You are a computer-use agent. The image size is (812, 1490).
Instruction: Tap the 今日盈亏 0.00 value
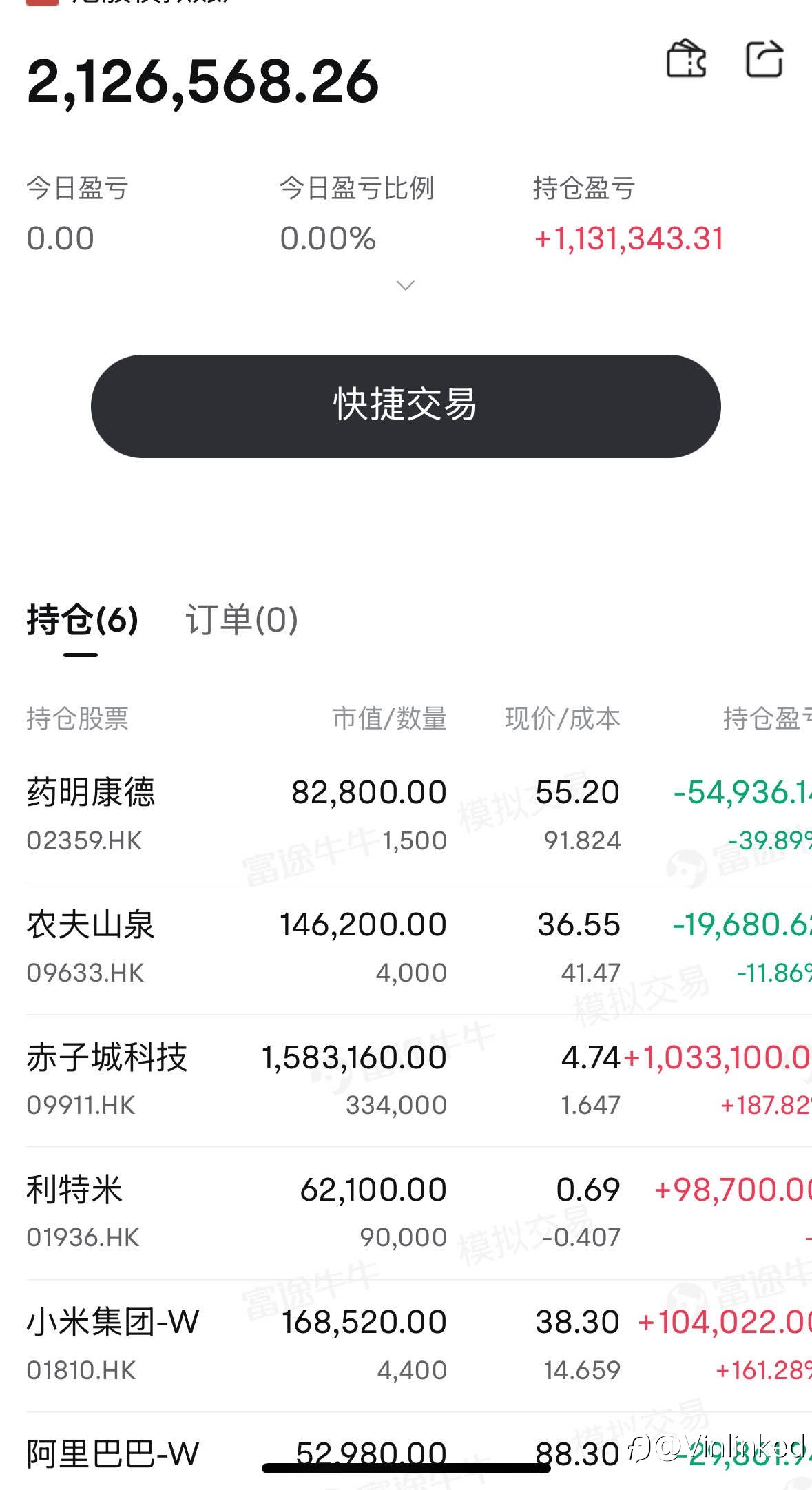click(x=60, y=239)
